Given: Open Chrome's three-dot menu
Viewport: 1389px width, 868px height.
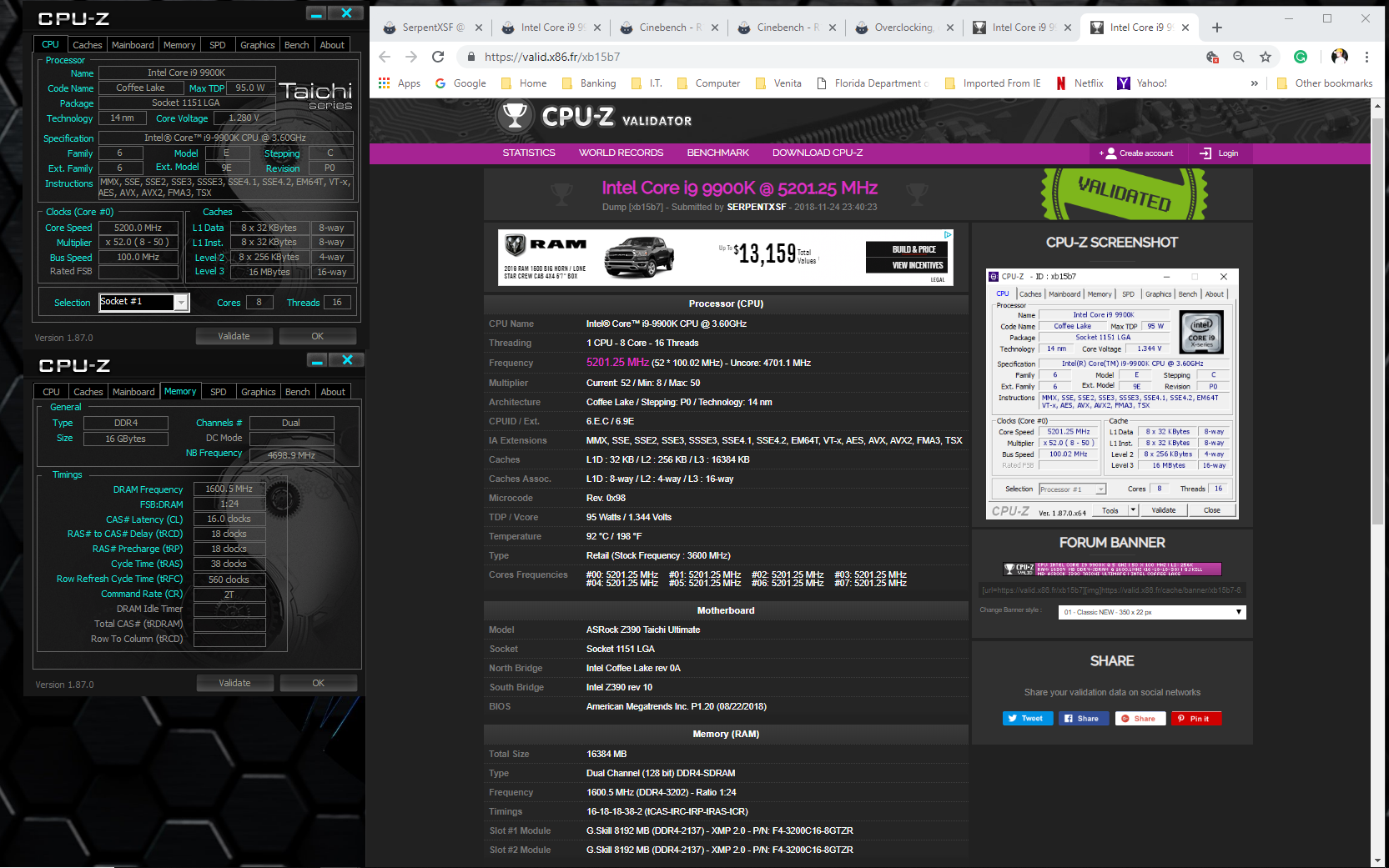Looking at the screenshot, I should [x=1366, y=57].
